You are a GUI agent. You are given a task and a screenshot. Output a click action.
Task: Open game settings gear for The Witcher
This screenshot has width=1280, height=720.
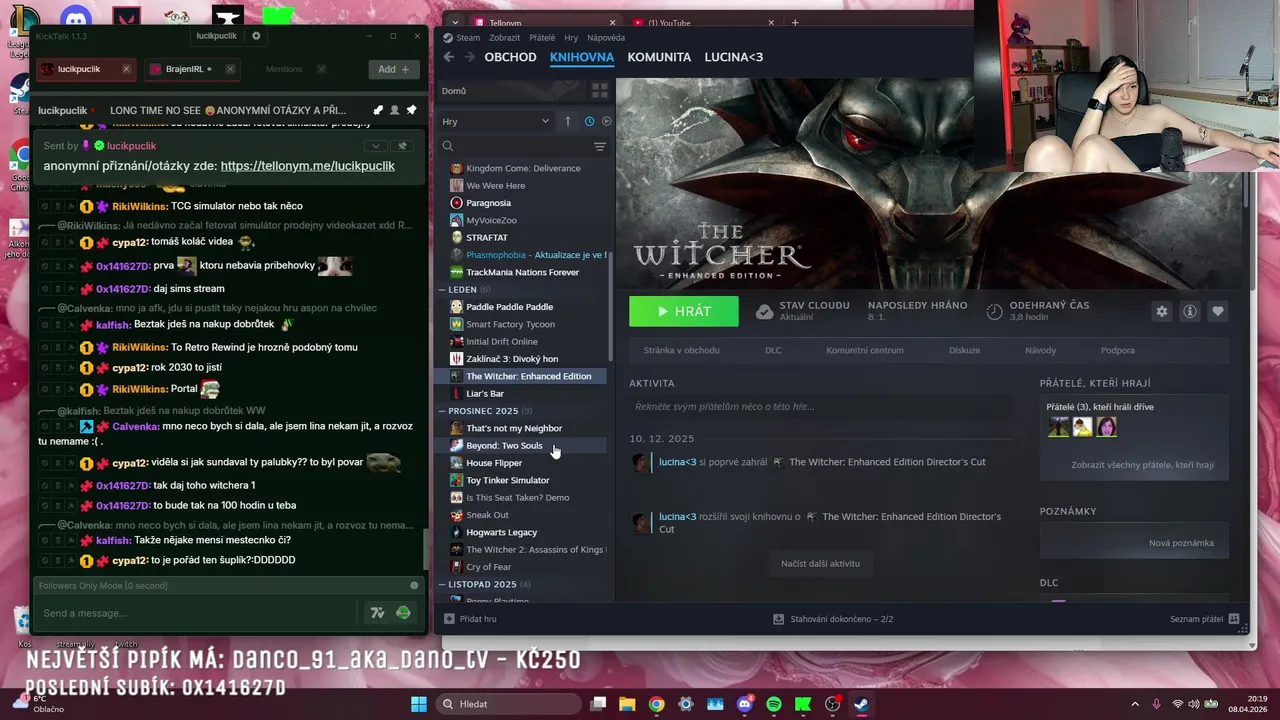click(1162, 311)
